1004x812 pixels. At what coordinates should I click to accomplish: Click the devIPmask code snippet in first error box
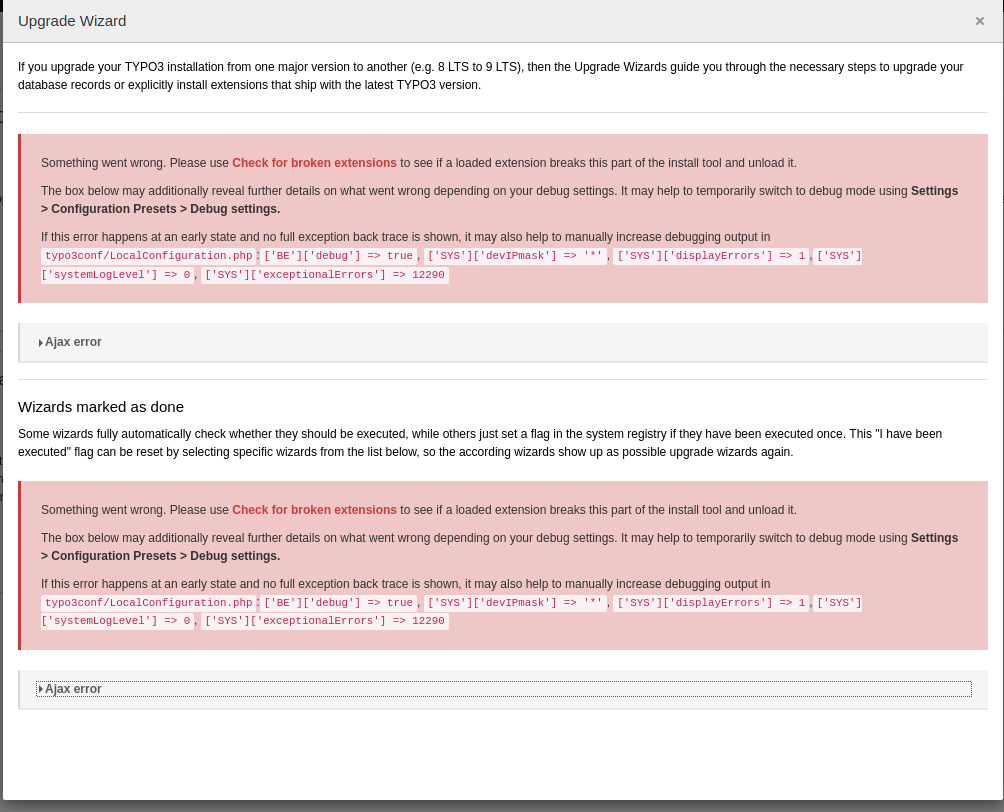515,256
